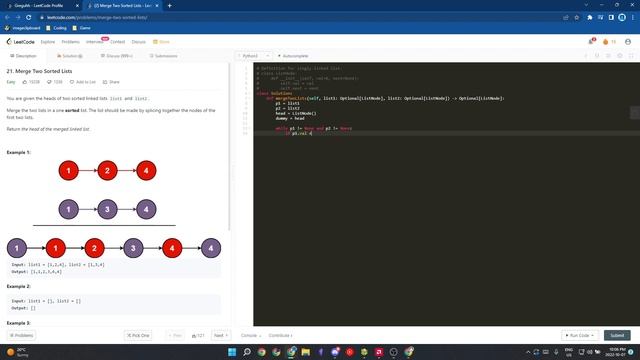Toggle the Autocomplete option
The width and height of the screenshot is (640, 360).
tap(293, 56)
